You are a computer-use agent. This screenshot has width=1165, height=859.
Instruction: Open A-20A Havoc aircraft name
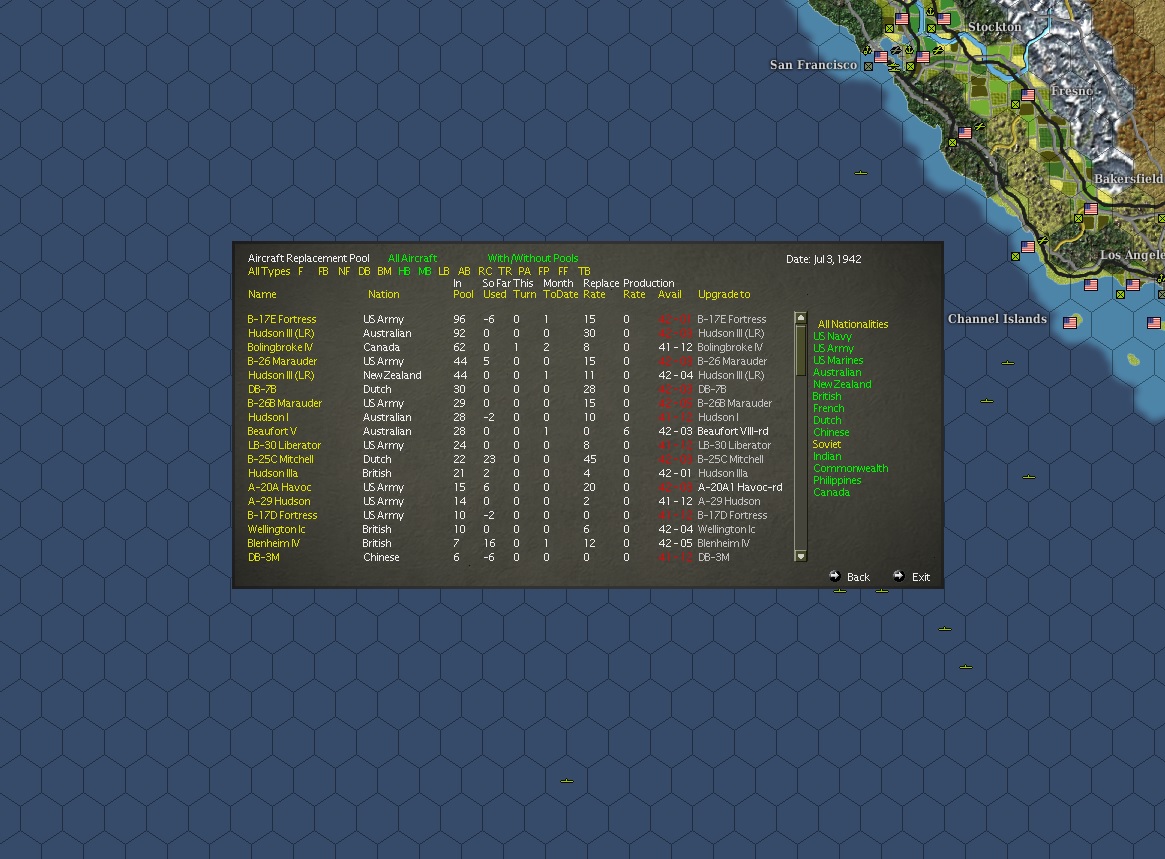279,487
